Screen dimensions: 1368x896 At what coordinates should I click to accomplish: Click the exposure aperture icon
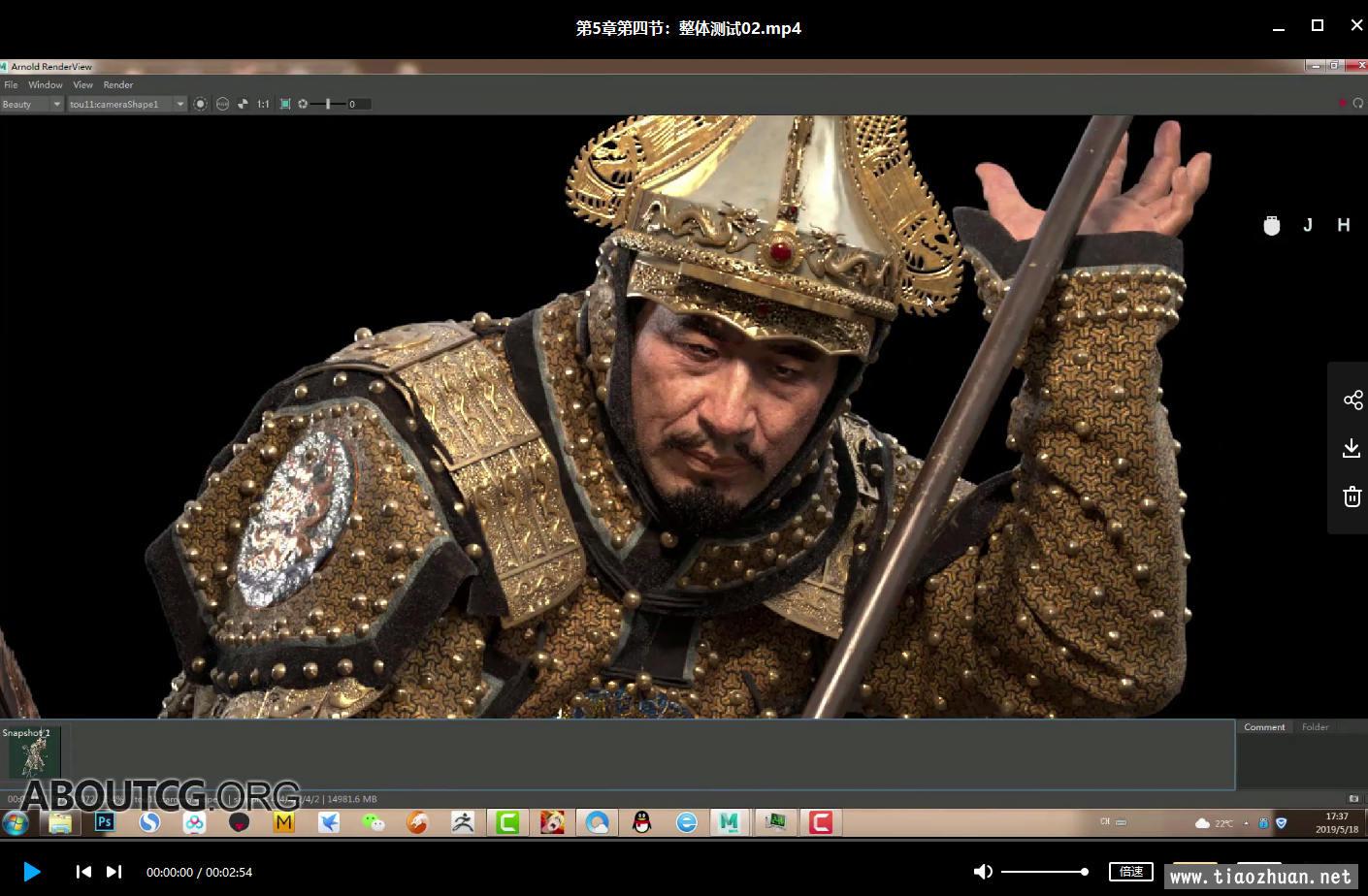[x=303, y=104]
